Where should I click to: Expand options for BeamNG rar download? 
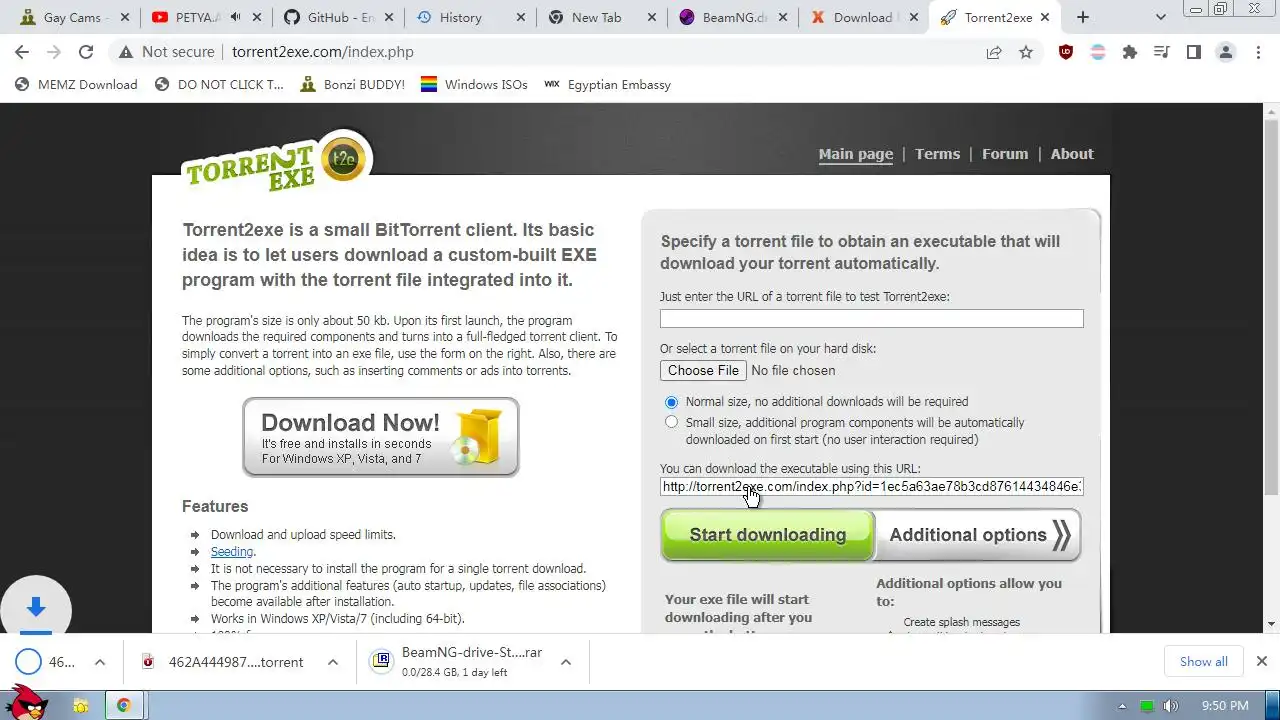pos(566,662)
